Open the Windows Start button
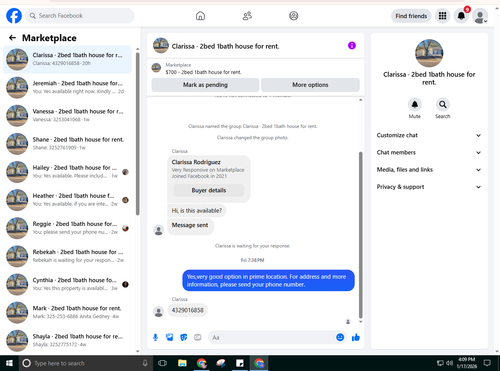The height and width of the screenshot is (371, 500). [9, 363]
